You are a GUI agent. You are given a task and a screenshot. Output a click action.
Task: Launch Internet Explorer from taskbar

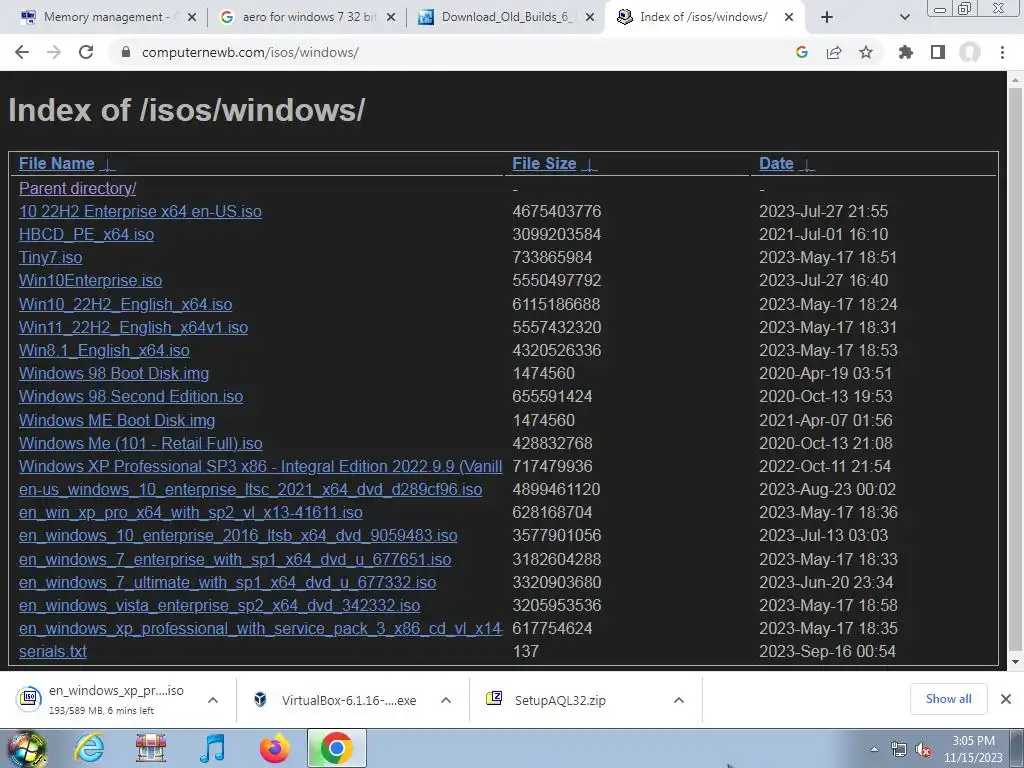click(x=89, y=748)
